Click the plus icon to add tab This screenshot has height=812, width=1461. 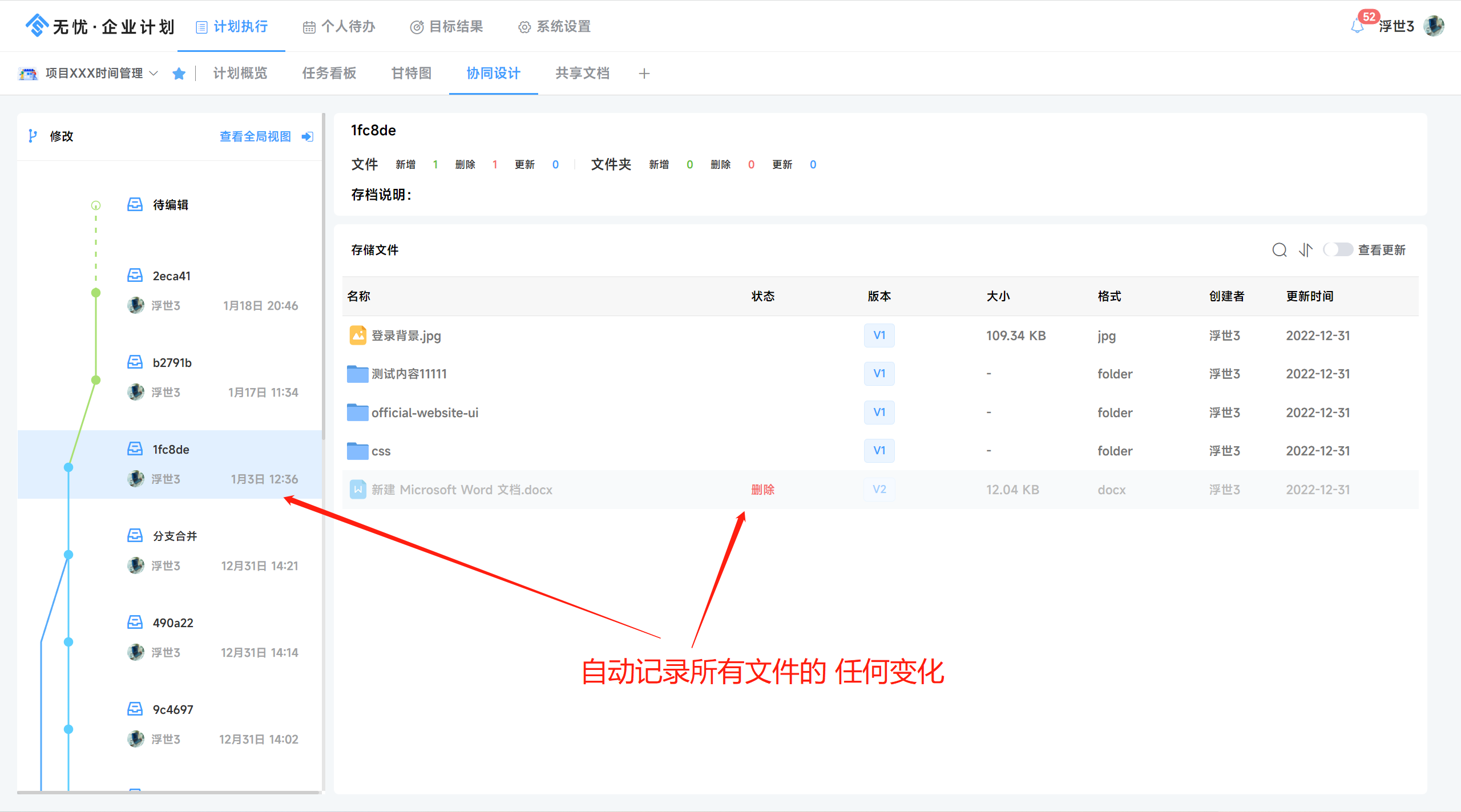[x=644, y=74]
